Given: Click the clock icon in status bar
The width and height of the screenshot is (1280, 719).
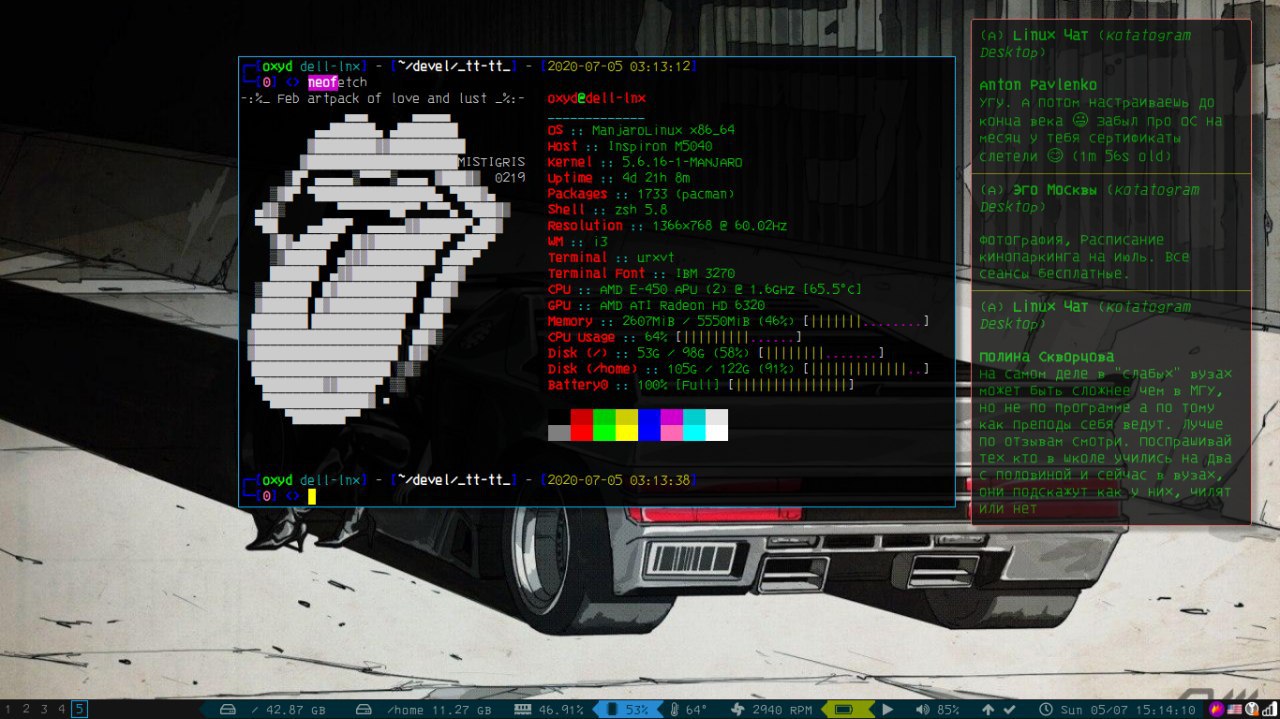Looking at the screenshot, I should 1046,709.
